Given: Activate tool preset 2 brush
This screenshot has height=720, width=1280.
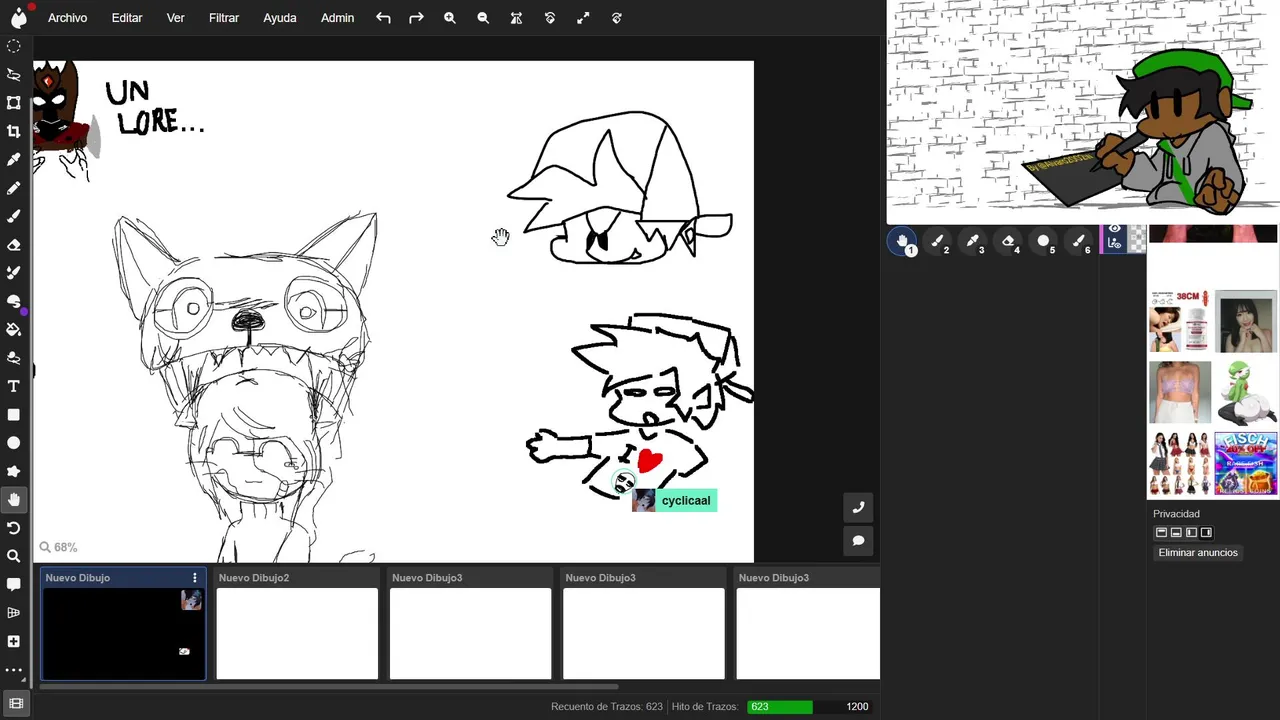Looking at the screenshot, I should click(x=938, y=242).
